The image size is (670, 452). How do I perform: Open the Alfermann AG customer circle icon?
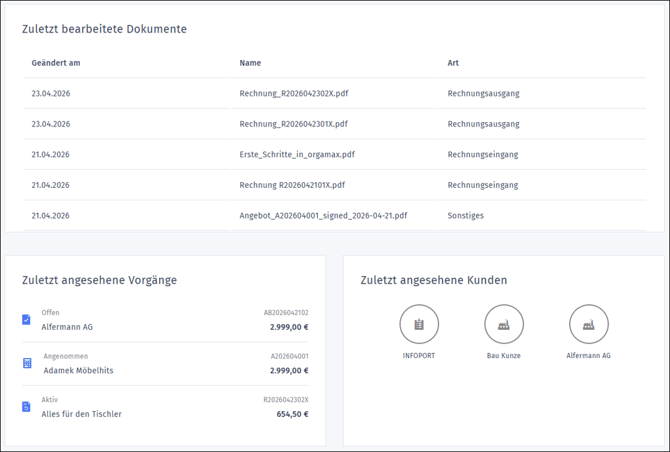(588, 324)
